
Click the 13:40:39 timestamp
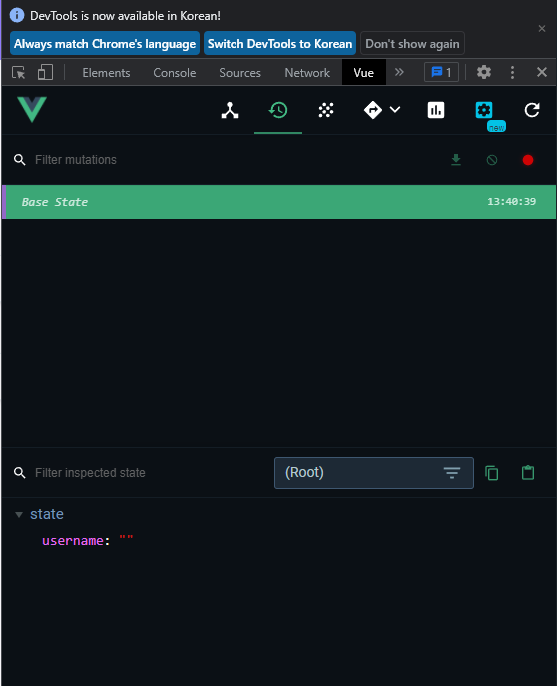click(x=511, y=202)
